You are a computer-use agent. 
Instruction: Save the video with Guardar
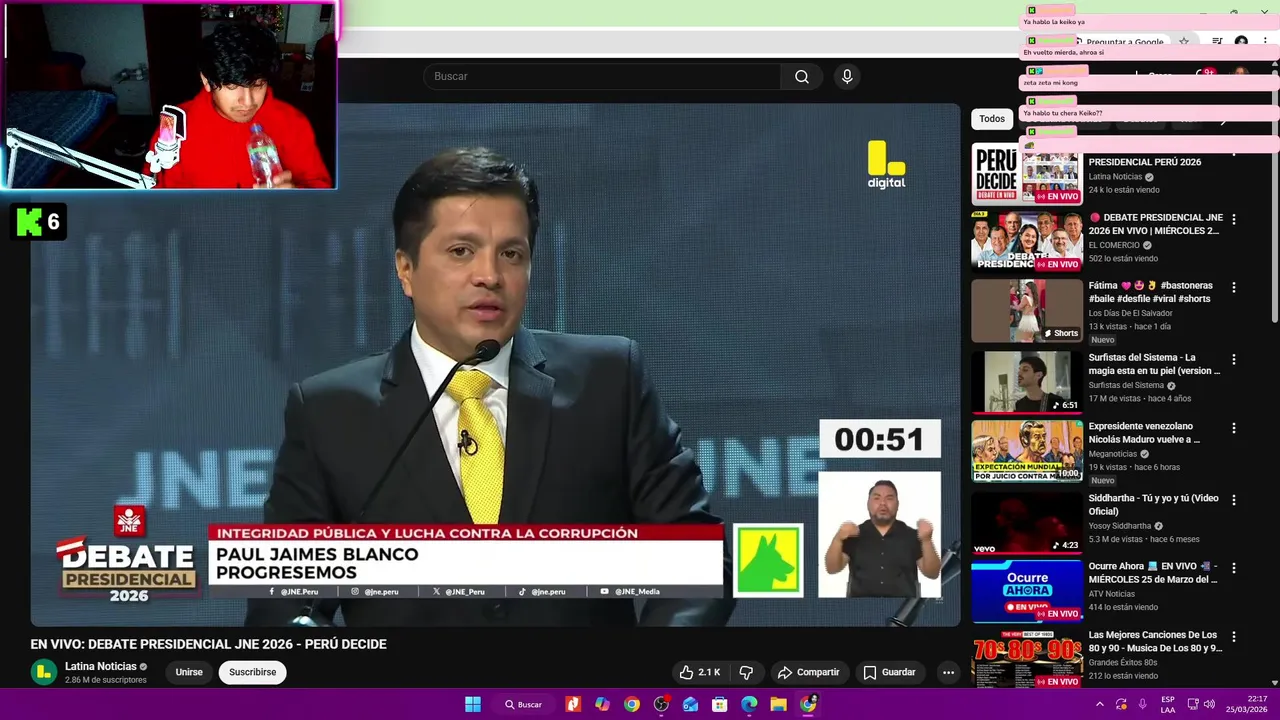(889, 672)
